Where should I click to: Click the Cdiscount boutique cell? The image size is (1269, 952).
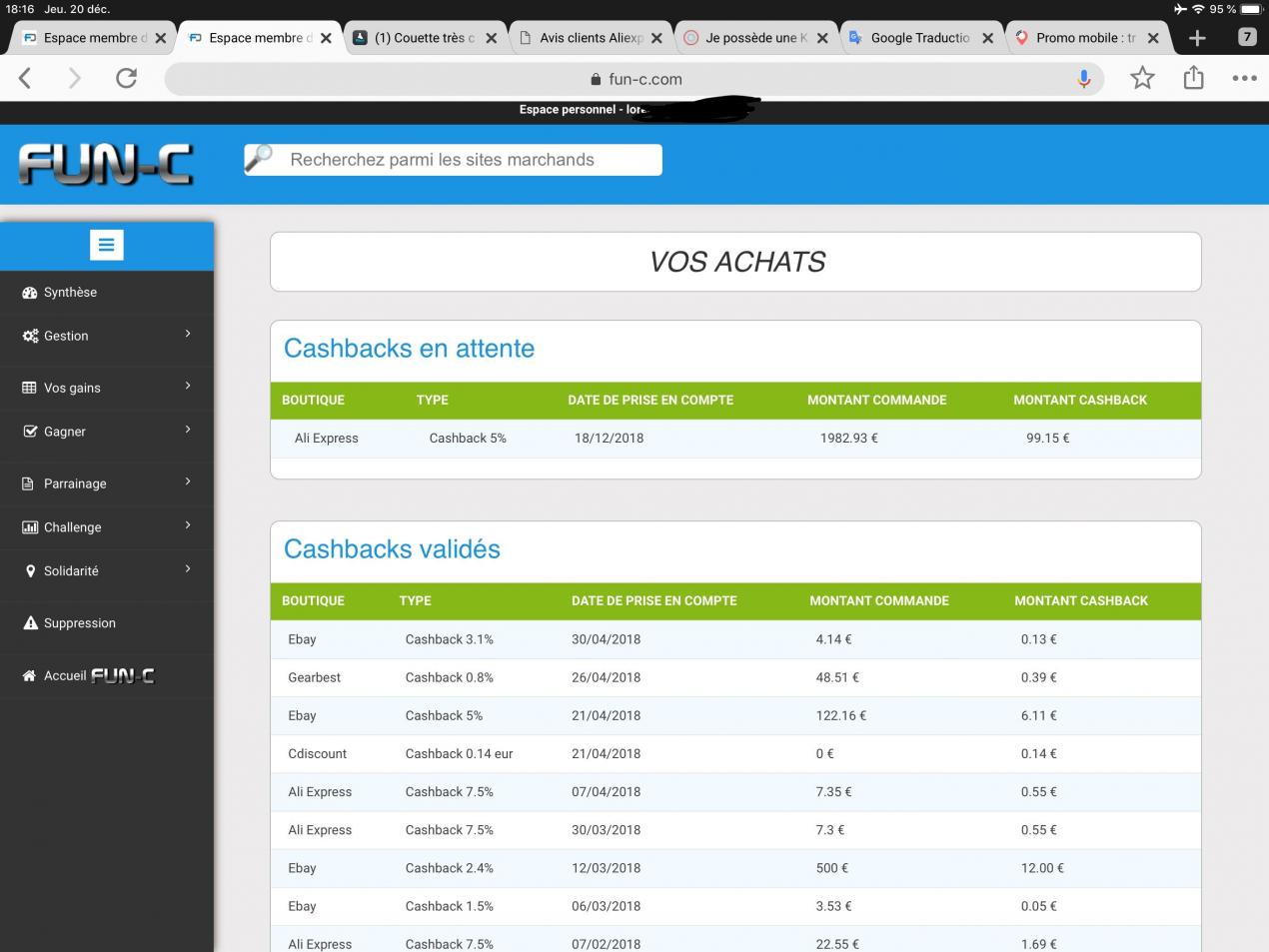(318, 754)
